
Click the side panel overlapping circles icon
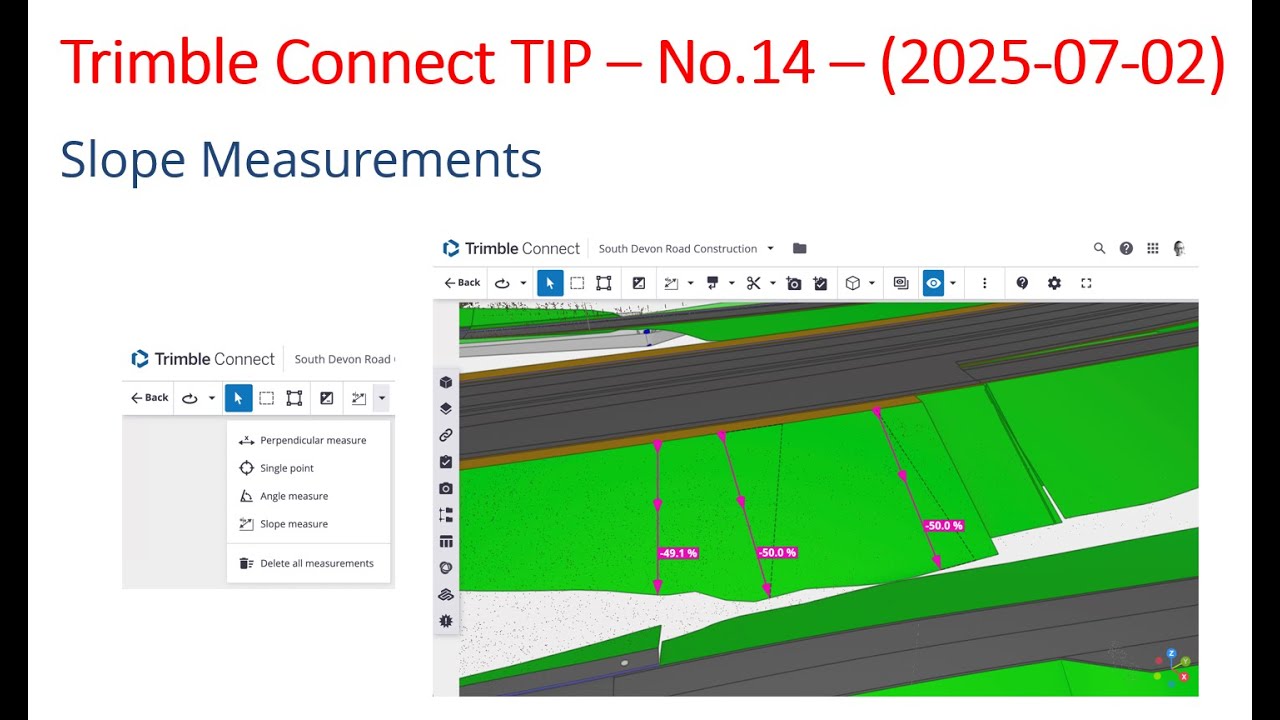pos(446,568)
